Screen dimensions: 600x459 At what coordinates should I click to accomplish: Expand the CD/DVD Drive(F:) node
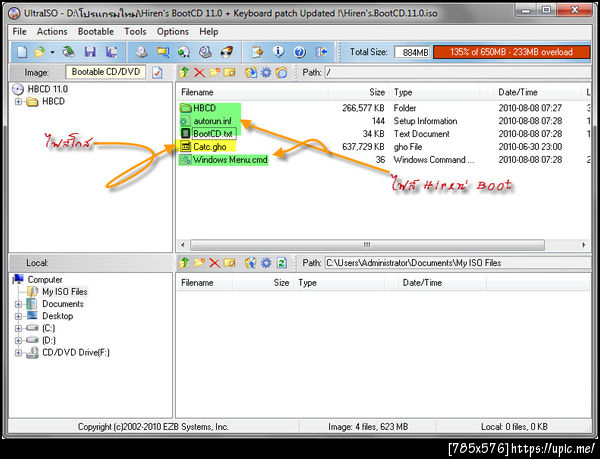[x=18, y=353]
